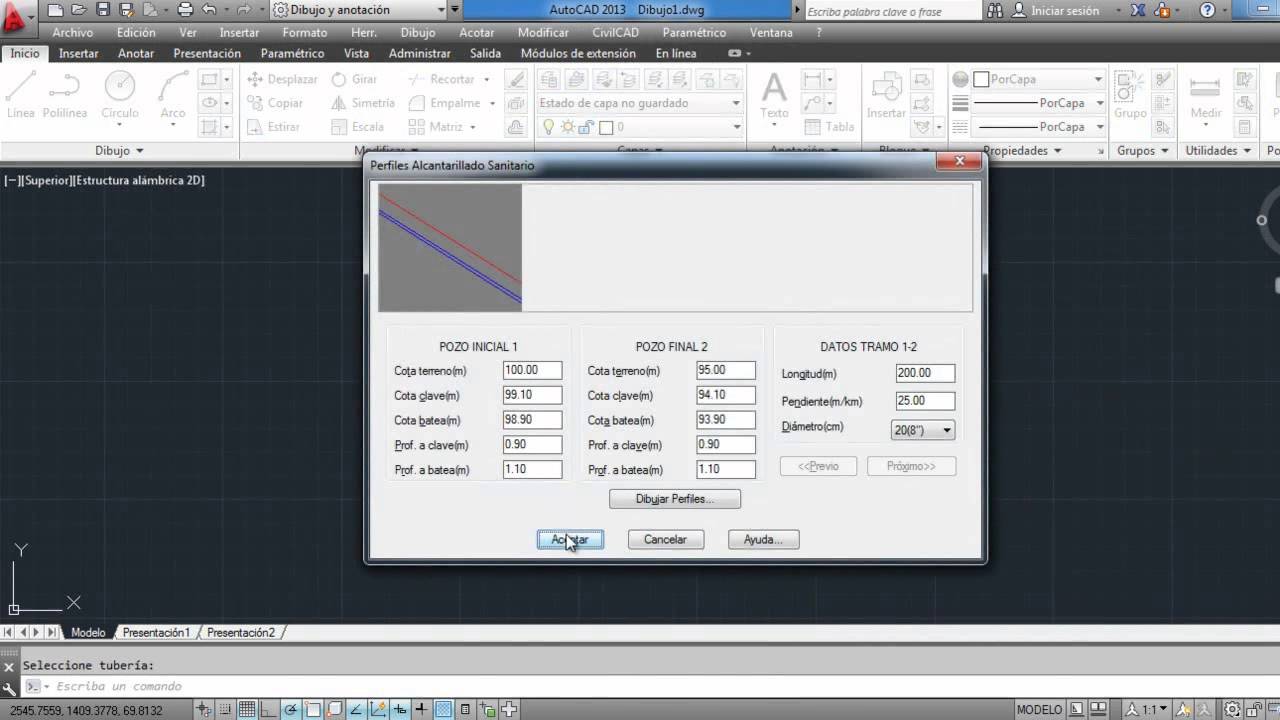Click the Próximo>> button
Image resolution: width=1280 pixels, height=720 pixels.
(x=911, y=466)
